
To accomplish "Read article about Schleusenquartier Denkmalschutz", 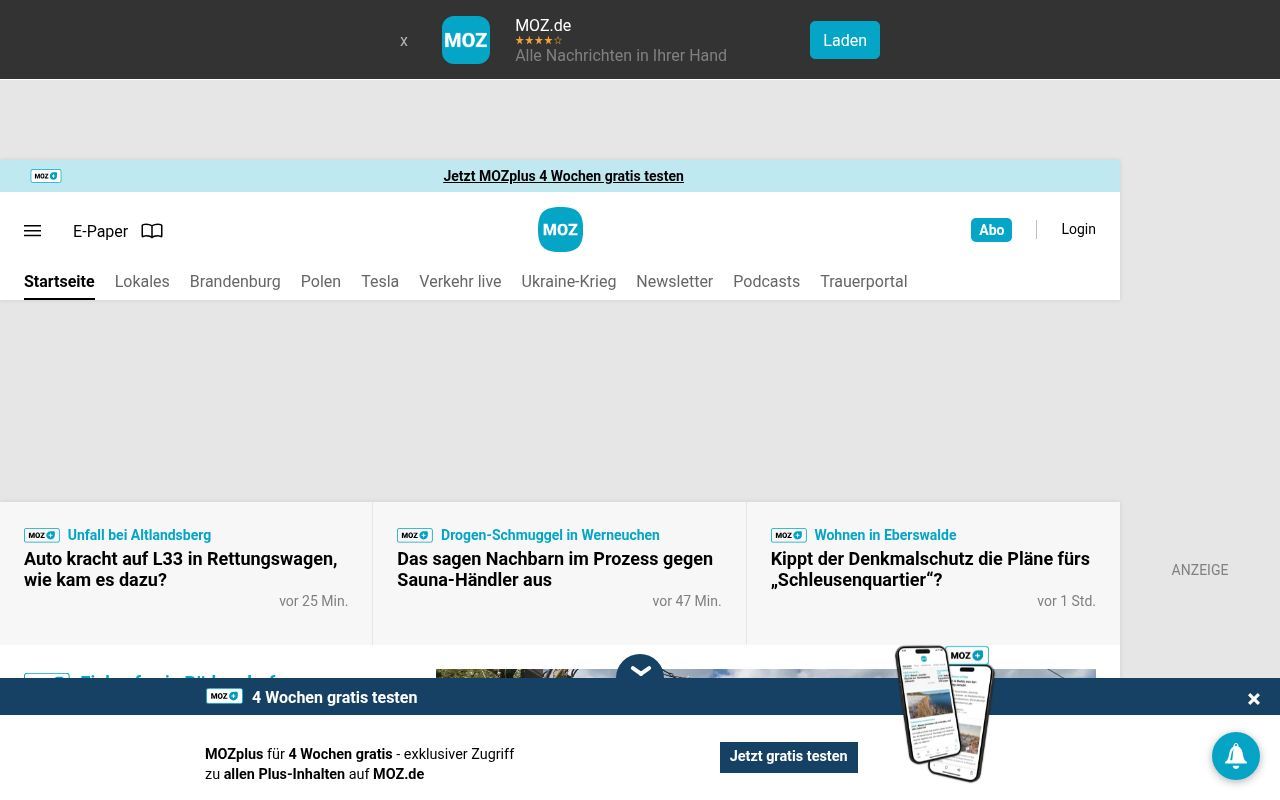I will (930, 569).
